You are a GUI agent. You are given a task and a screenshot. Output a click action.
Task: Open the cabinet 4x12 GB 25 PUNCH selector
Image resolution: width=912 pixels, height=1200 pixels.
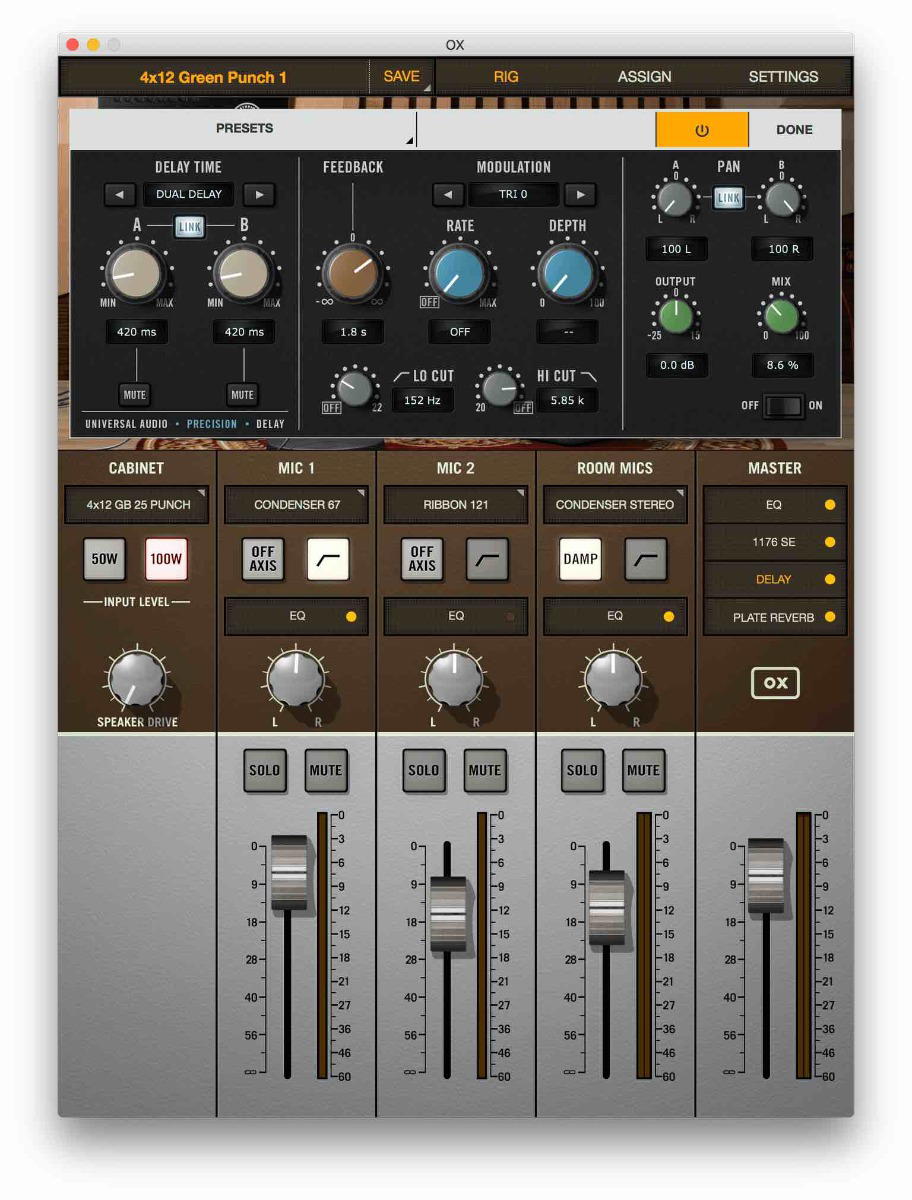(138, 505)
